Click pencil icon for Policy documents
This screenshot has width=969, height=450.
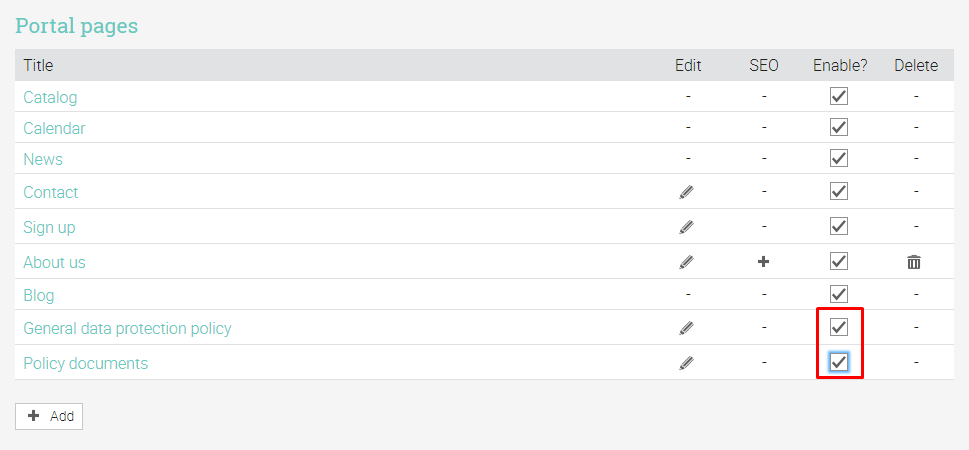[x=686, y=363]
